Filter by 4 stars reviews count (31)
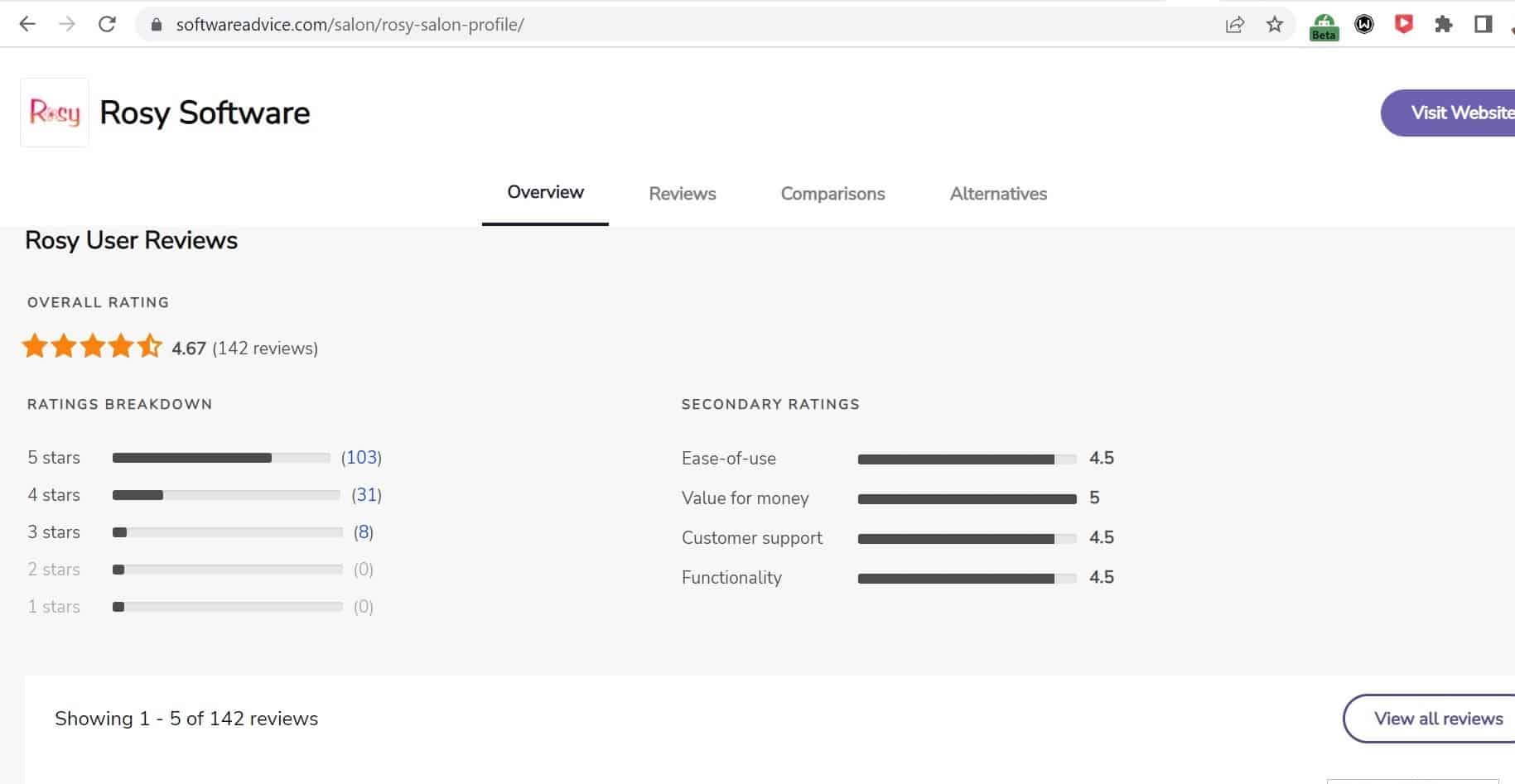The width and height of the screenshot is (1515, 784). [x=366, y=494]
